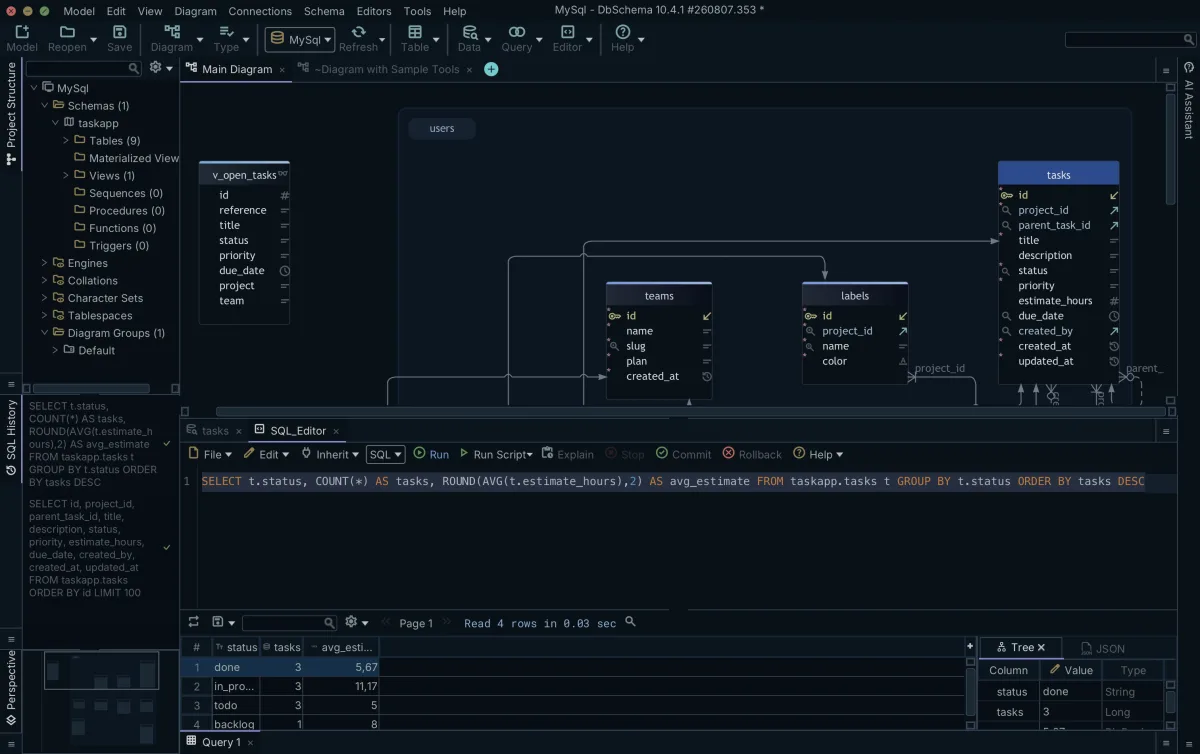This screenshot has height=754, width=1200.
Task: Collapse the Schemas (1) tree node
Action: (x=45, y=105)
